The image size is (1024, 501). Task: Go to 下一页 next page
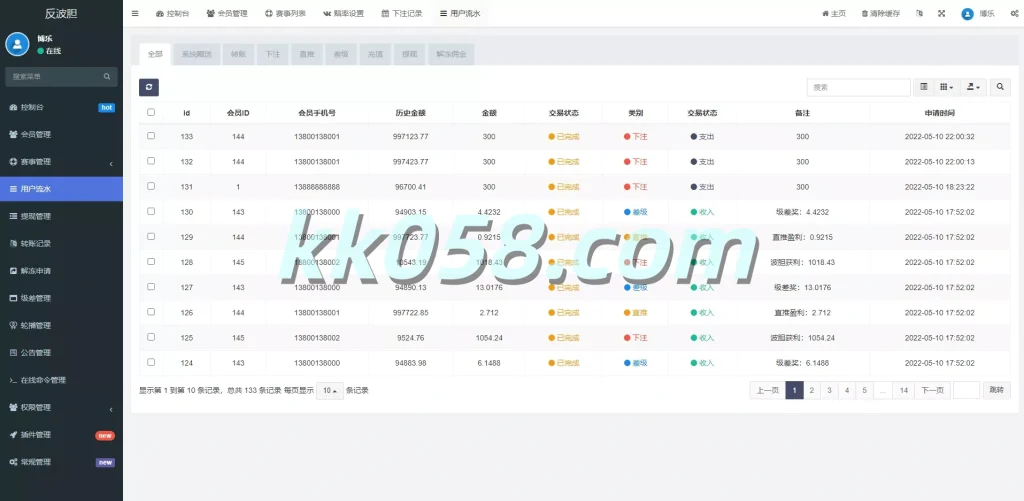coord(932,390)
